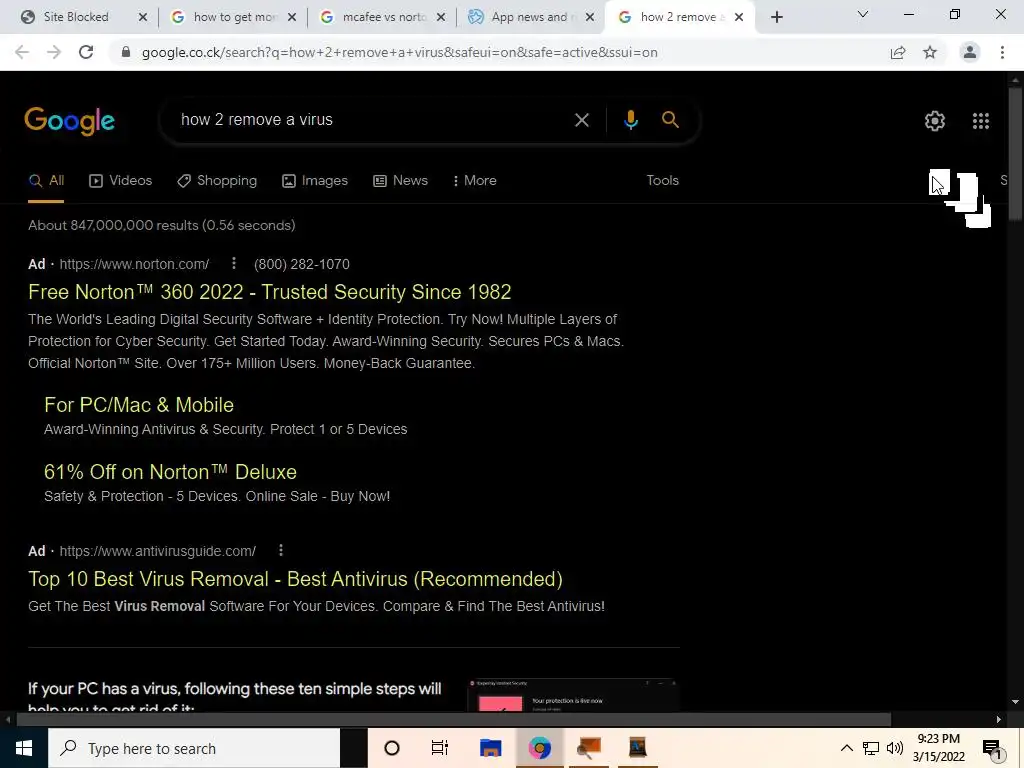Screen dimensions: 1024x768
Task: Open search Tools options
Action: pyautogui.click(x=662, y=181)
